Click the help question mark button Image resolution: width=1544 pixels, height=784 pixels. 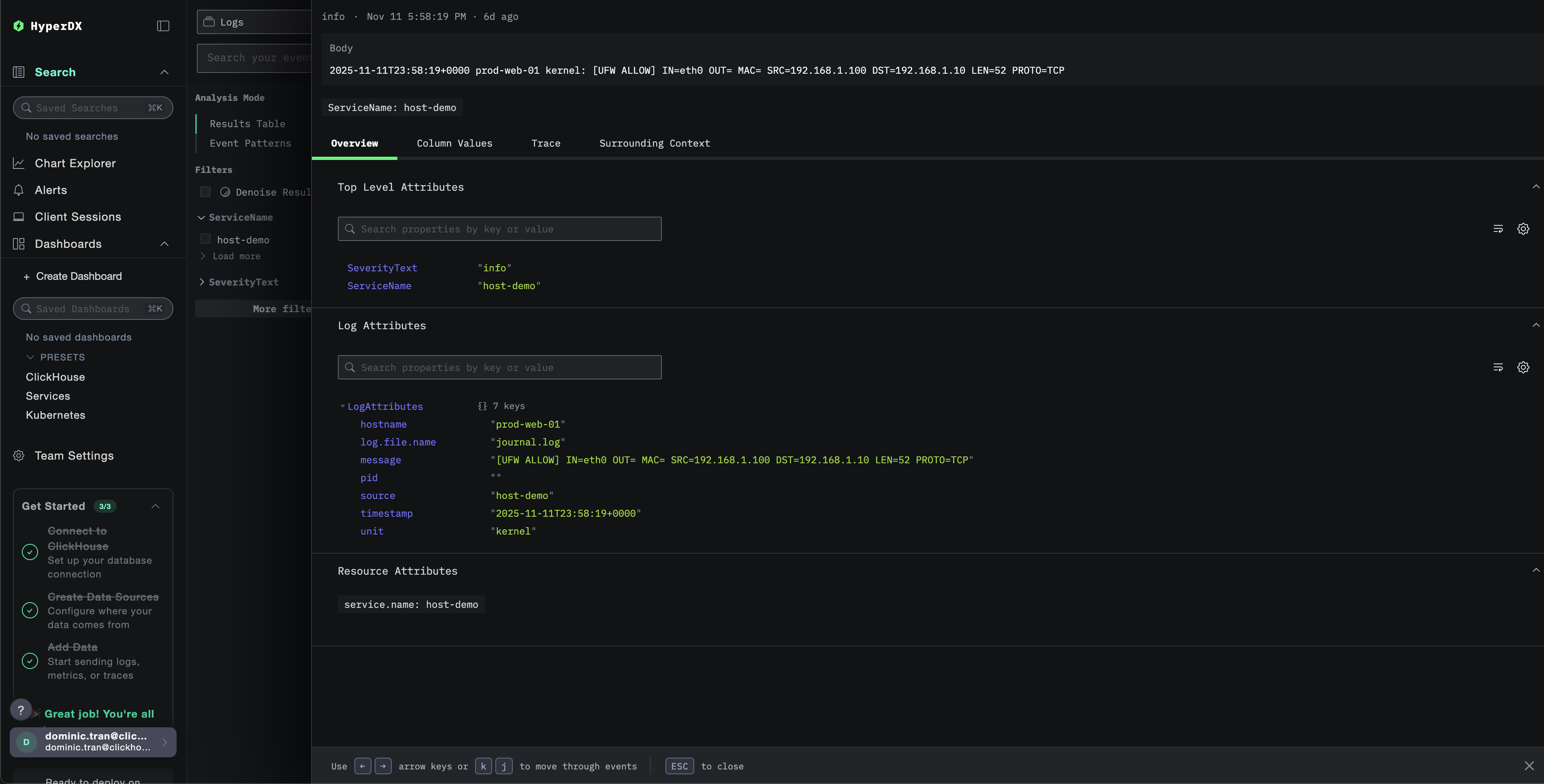(21, 710)
